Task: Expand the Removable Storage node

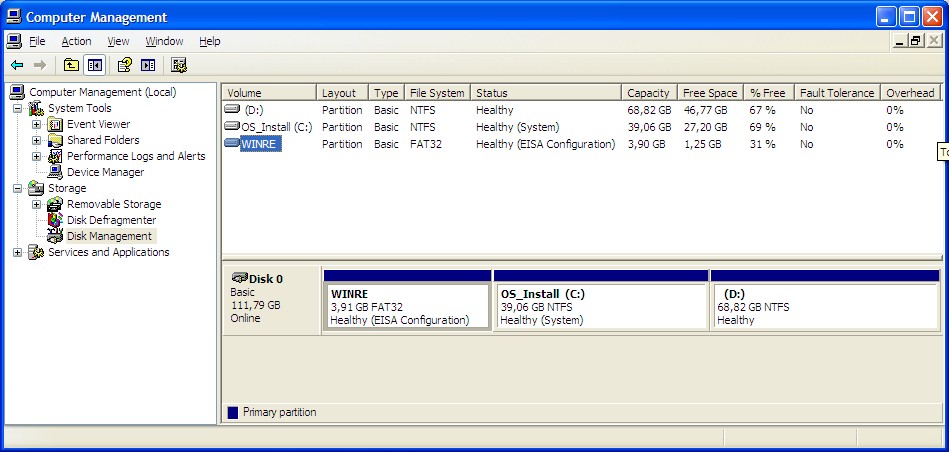Action: (36, 205)
